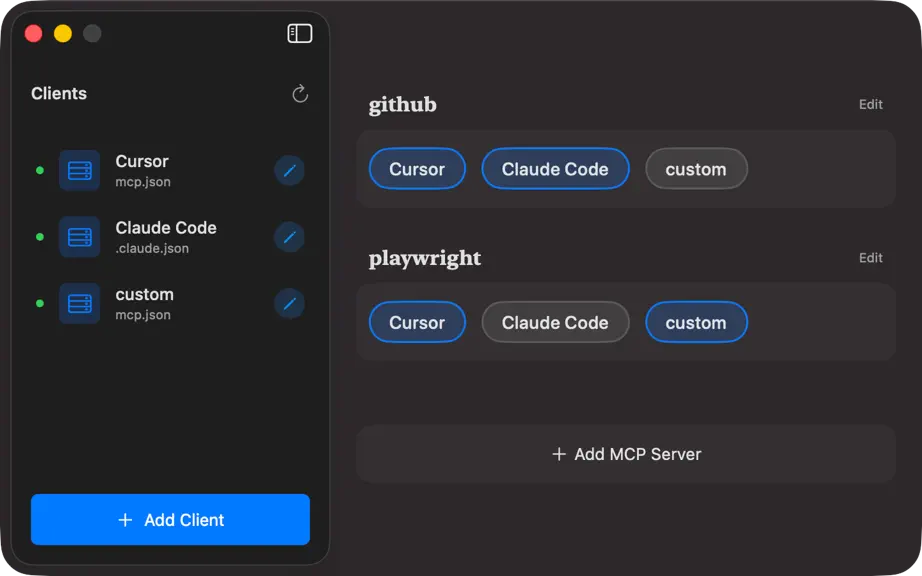Enable github for custom client
This screenshot has width=922, height=576.
pos(696,169)
